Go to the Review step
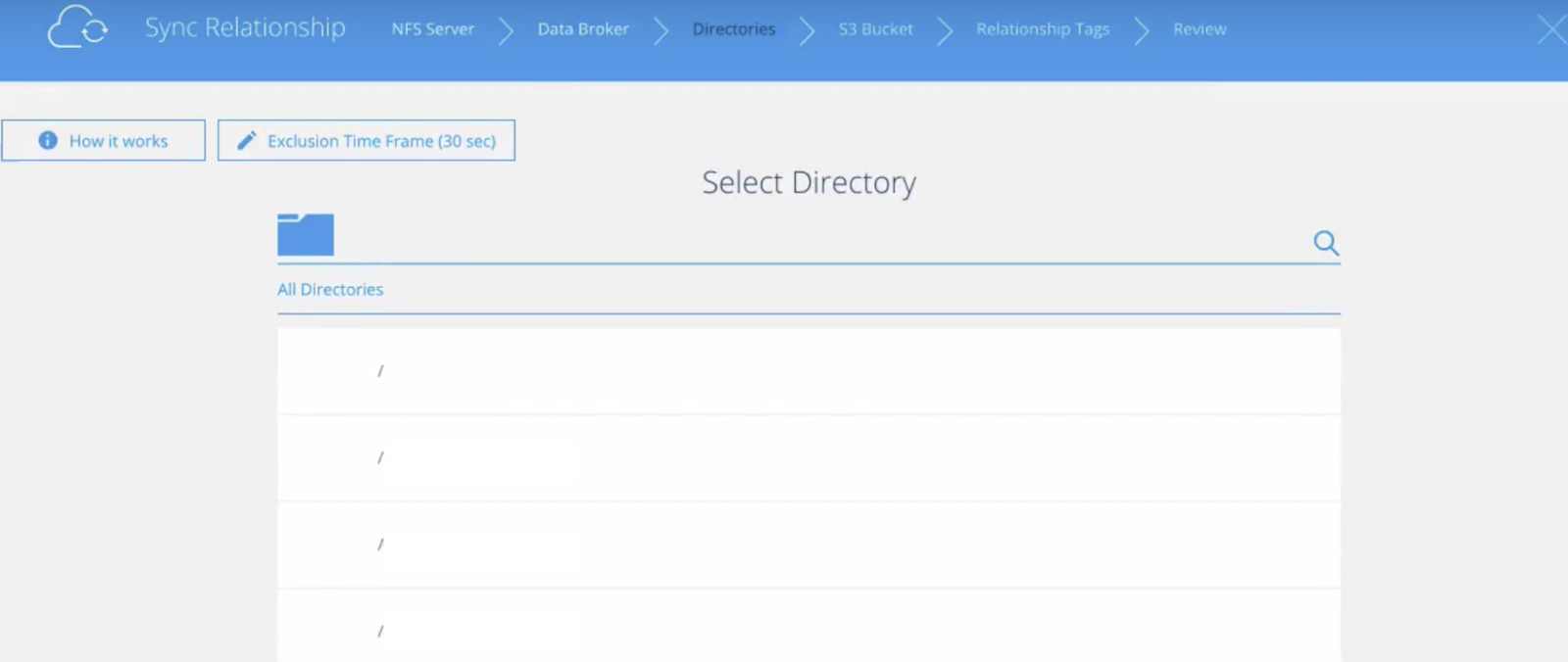1568x662 pixels. click(1200, 29)
